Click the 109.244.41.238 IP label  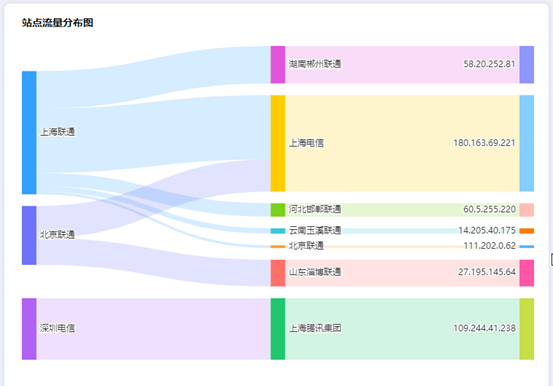[484, 328]
